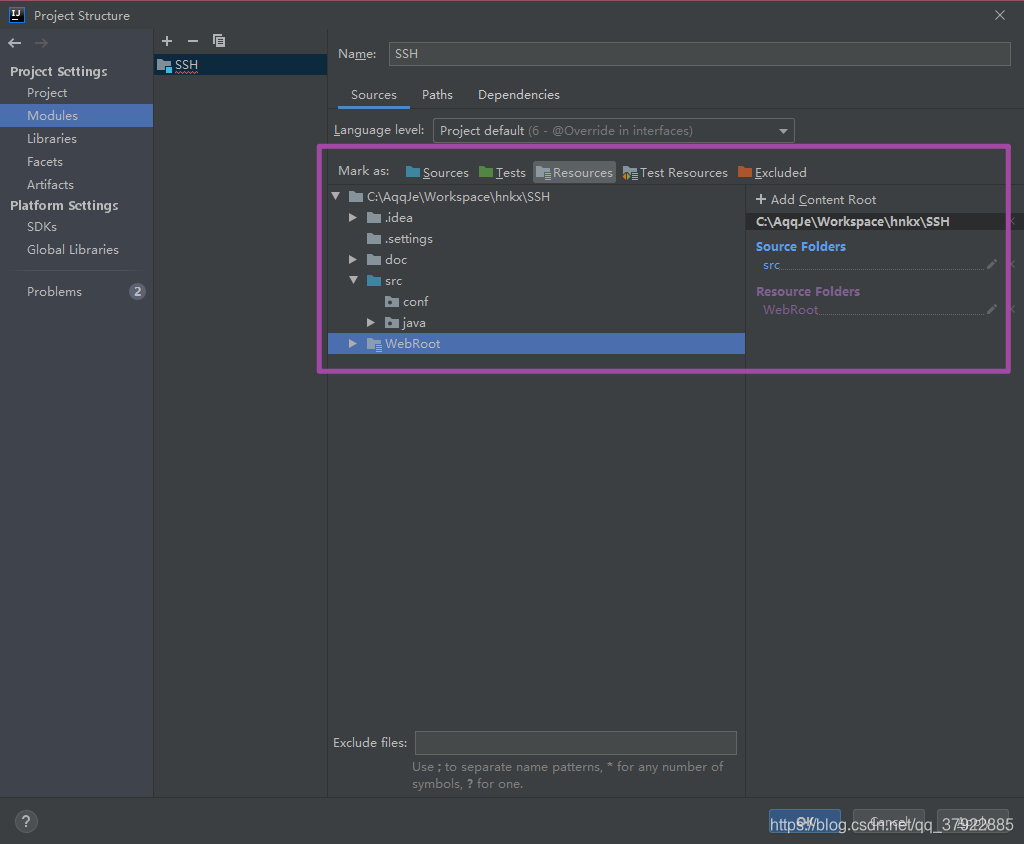Click the OK button
The image size is (1024, 844).
click(805, 821)
